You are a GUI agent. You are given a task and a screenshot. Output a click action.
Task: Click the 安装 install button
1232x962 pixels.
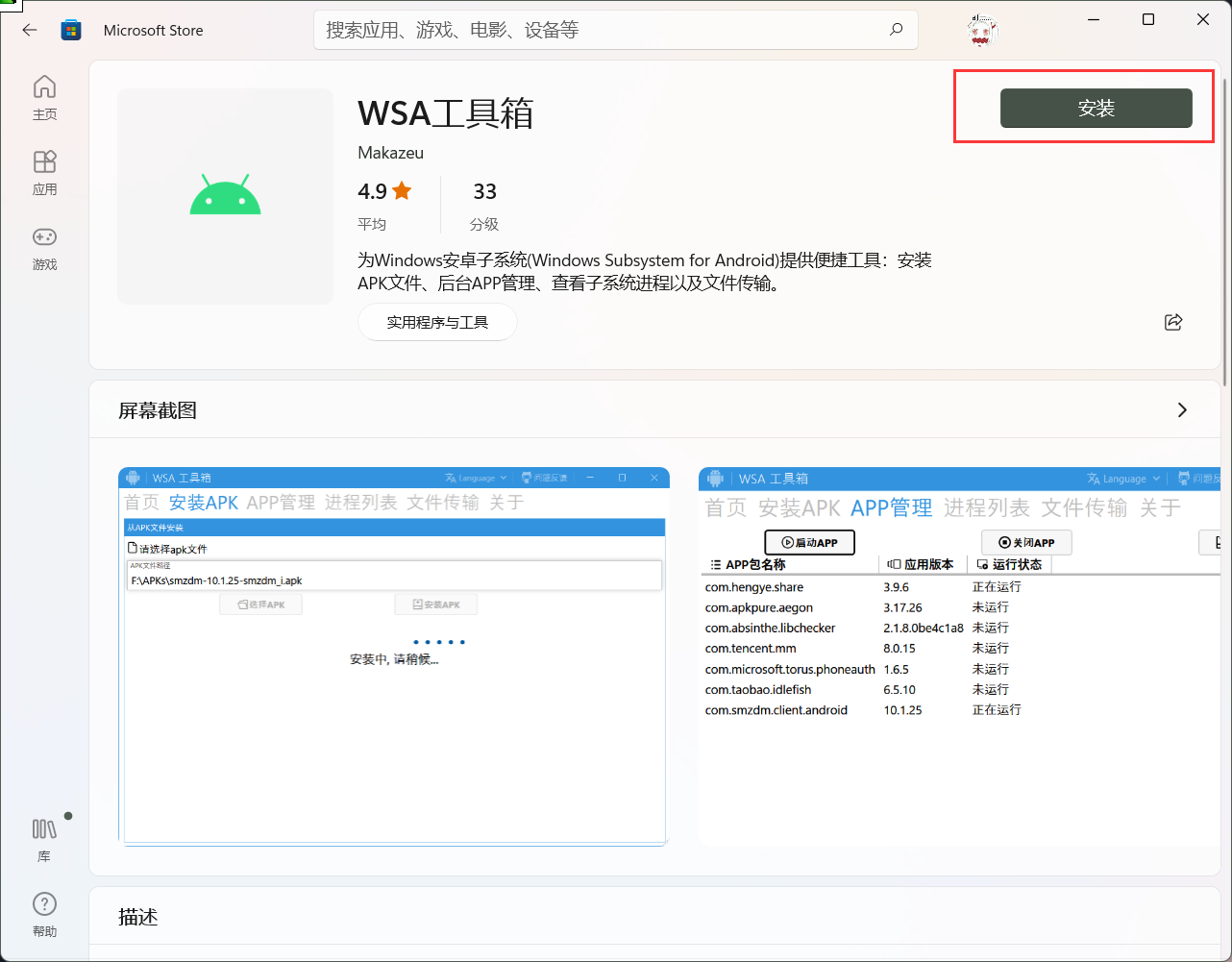(x=1096, y=109)
